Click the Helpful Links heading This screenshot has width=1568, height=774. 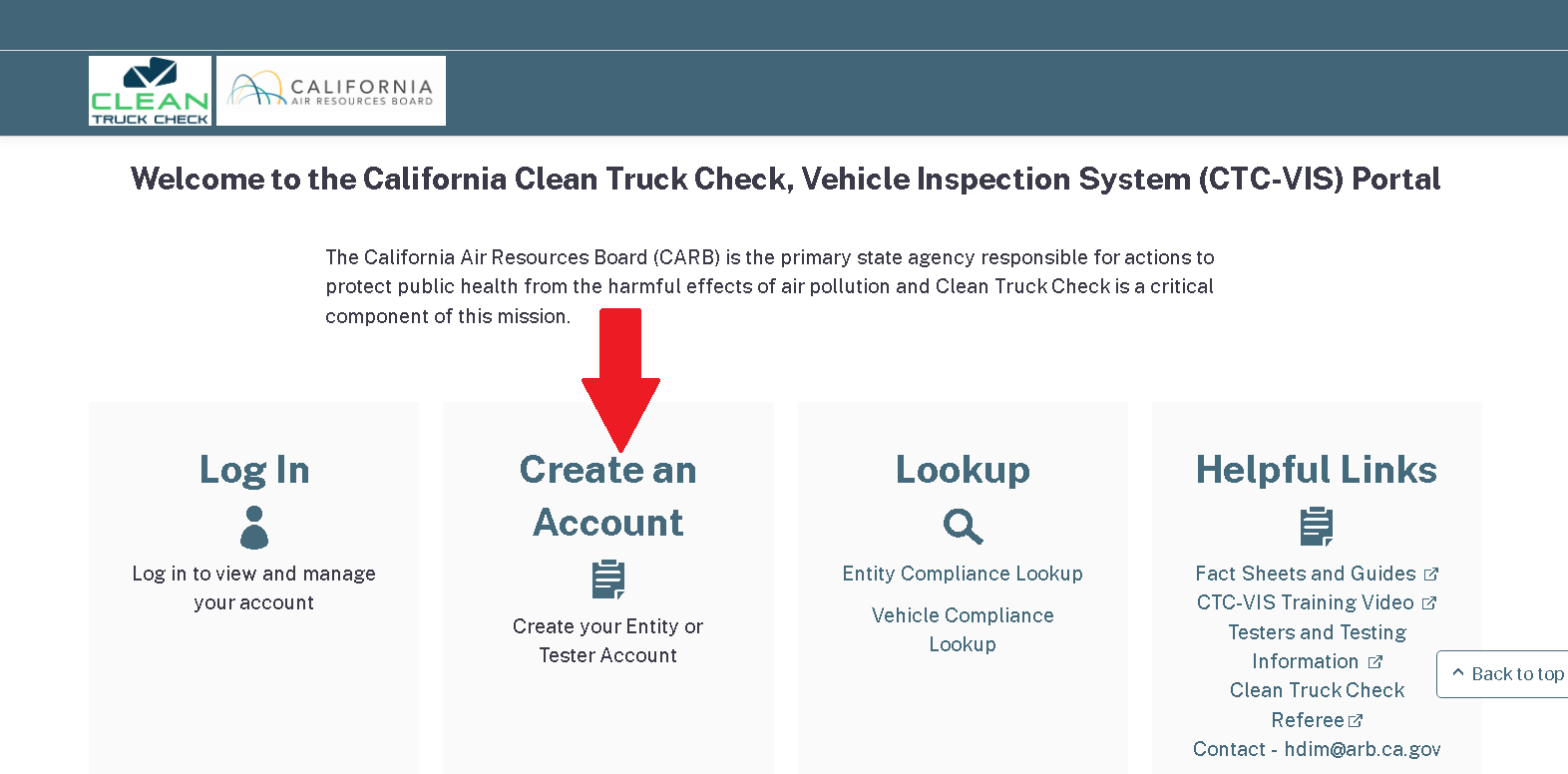[1317, 470]
